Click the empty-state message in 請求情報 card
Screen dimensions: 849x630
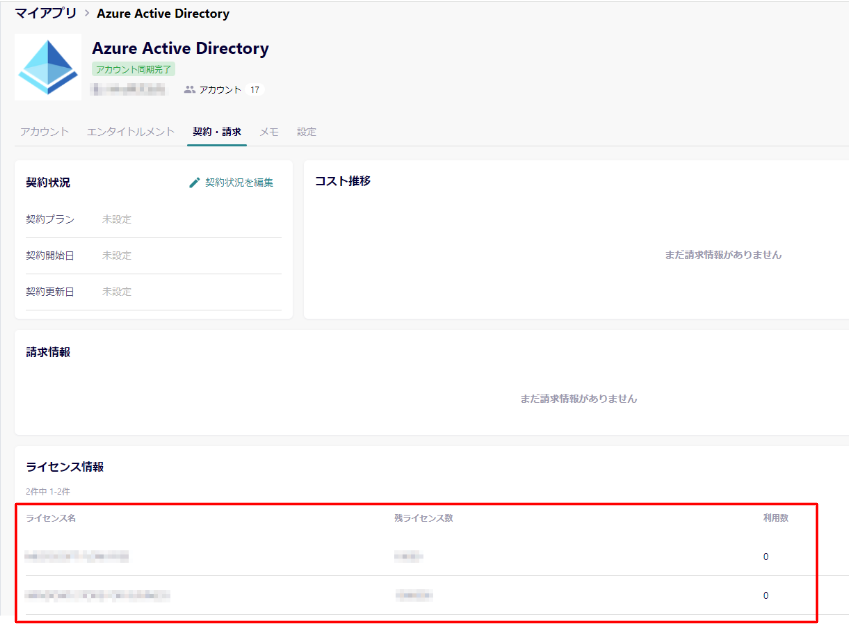(x=578, y=399)
